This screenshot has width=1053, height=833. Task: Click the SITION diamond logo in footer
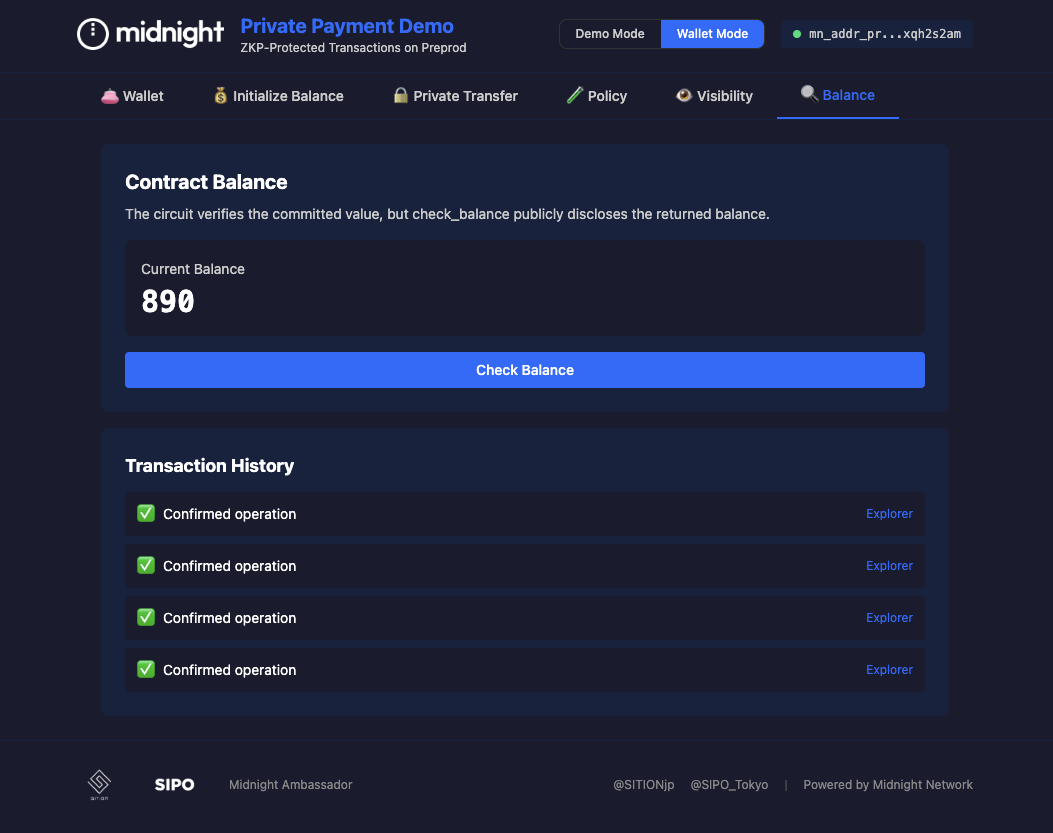point(99,785)
